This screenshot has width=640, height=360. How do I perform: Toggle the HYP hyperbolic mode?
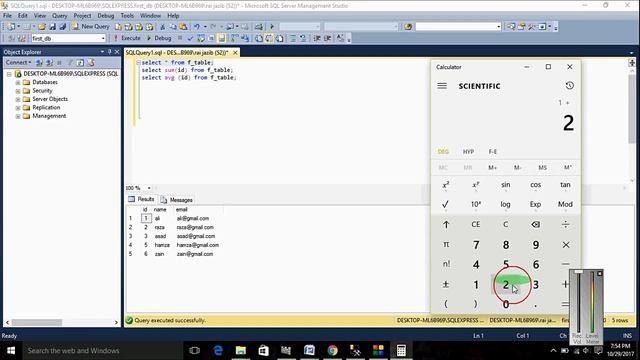(x=468, y=151)
